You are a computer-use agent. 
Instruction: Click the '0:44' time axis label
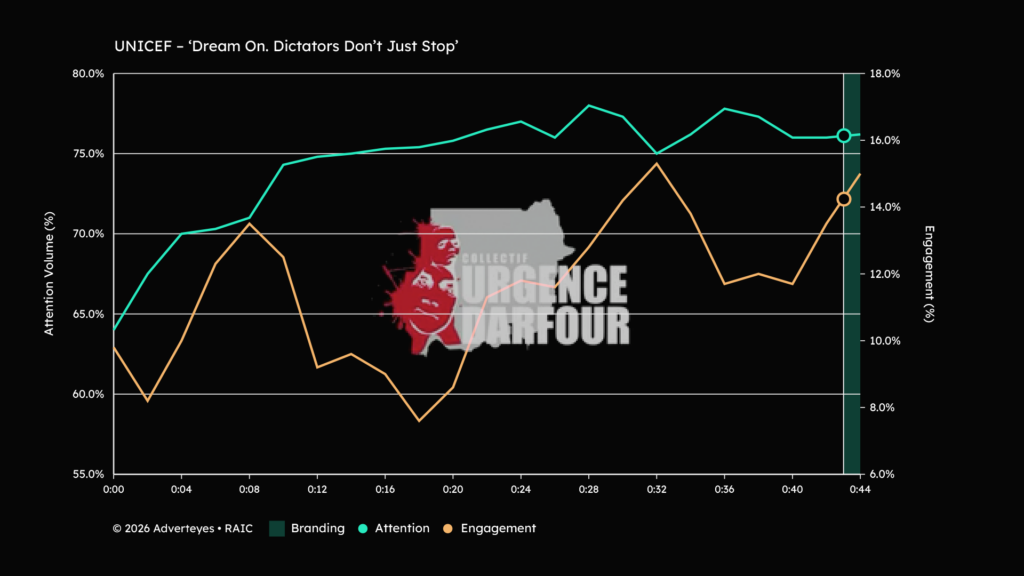(x=860, y=489)
